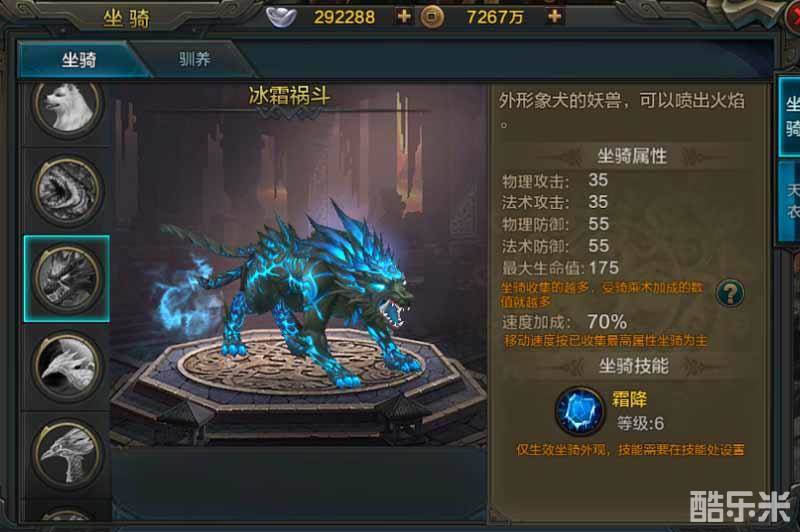800x532 pixels.
Task: Select the highlighted 冰霜祸斗 mount portrait
Action: 67,278
